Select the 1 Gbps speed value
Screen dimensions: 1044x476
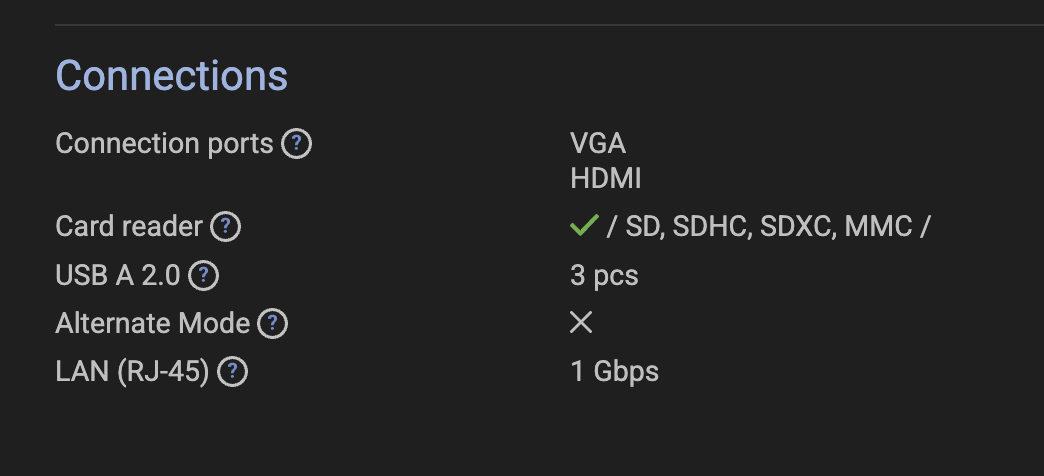pyautogui.click(x=615, y=371)
